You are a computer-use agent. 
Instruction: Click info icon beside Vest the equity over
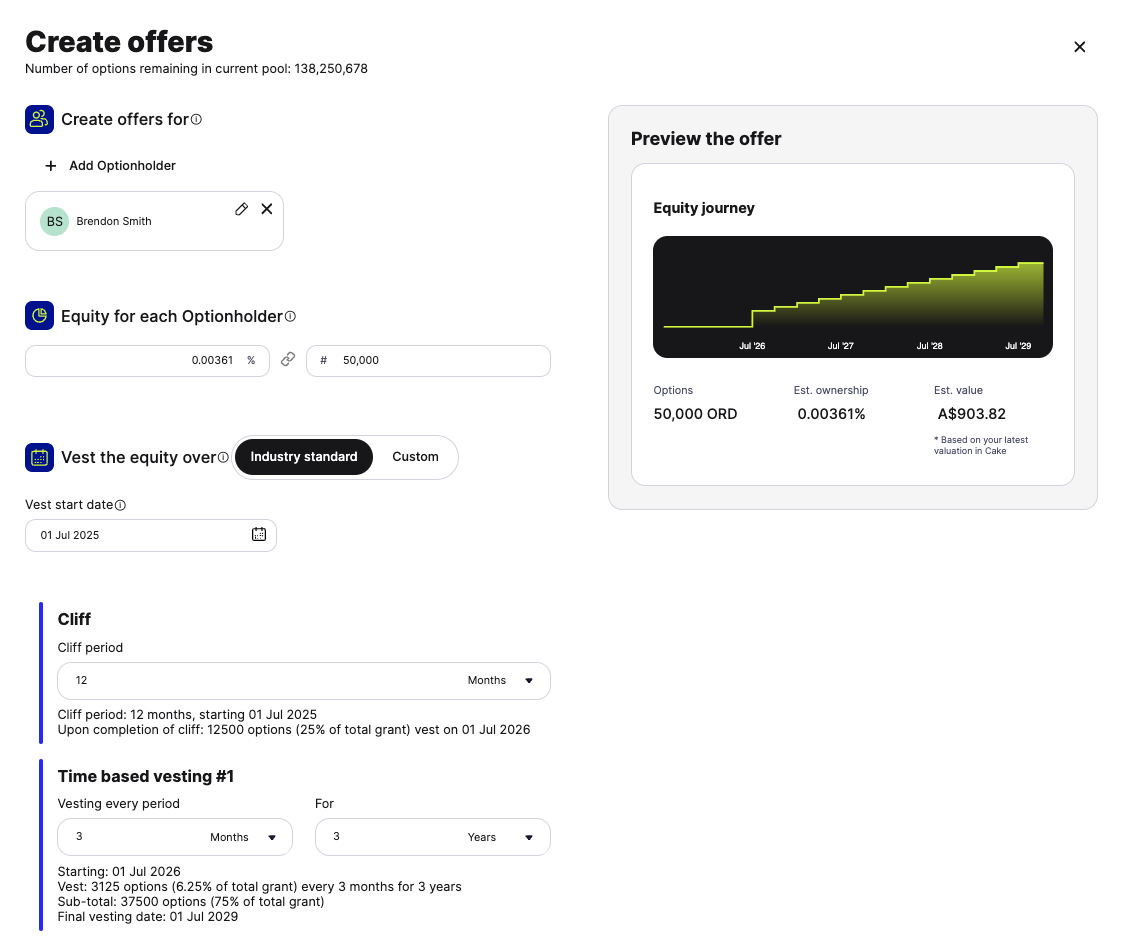[x=223, y=457]
